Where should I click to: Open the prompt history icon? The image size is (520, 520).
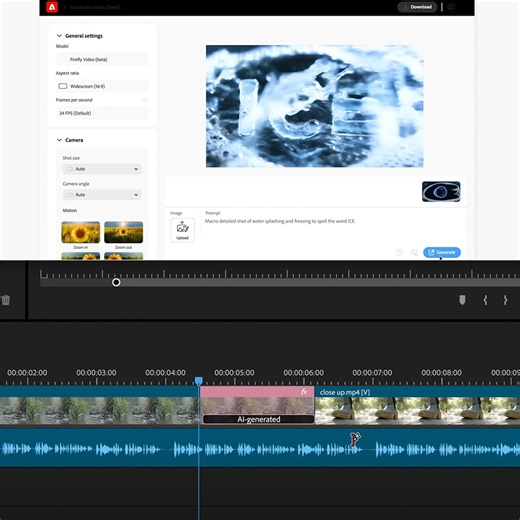coord(399,252)
